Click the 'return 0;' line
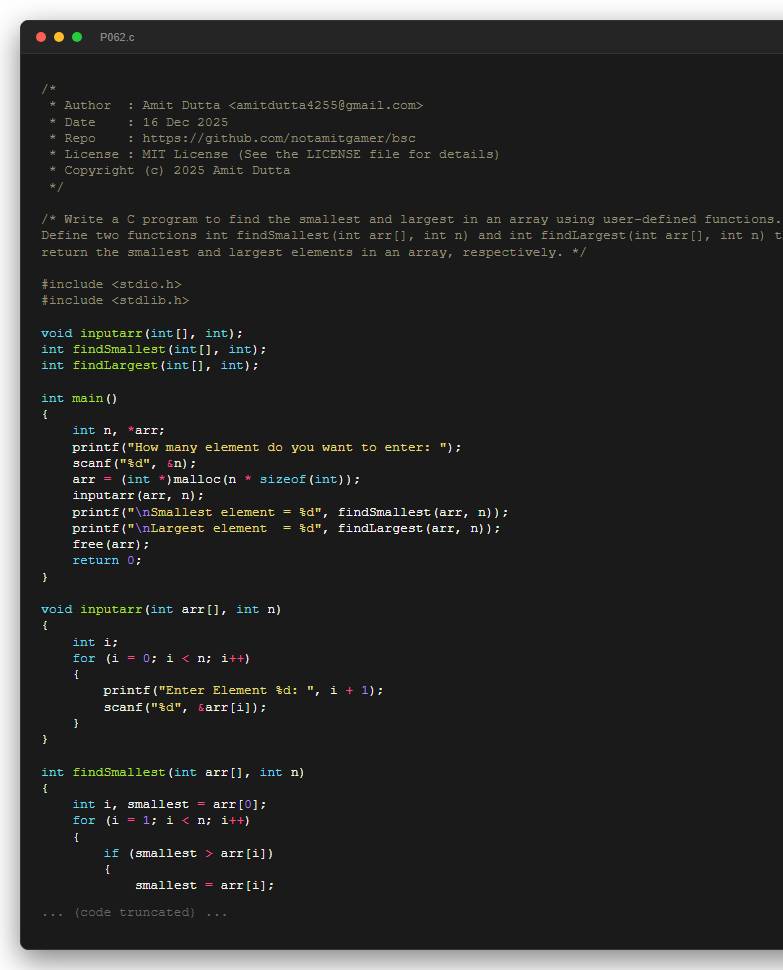783x970 pixels. (x=107, y=560)
